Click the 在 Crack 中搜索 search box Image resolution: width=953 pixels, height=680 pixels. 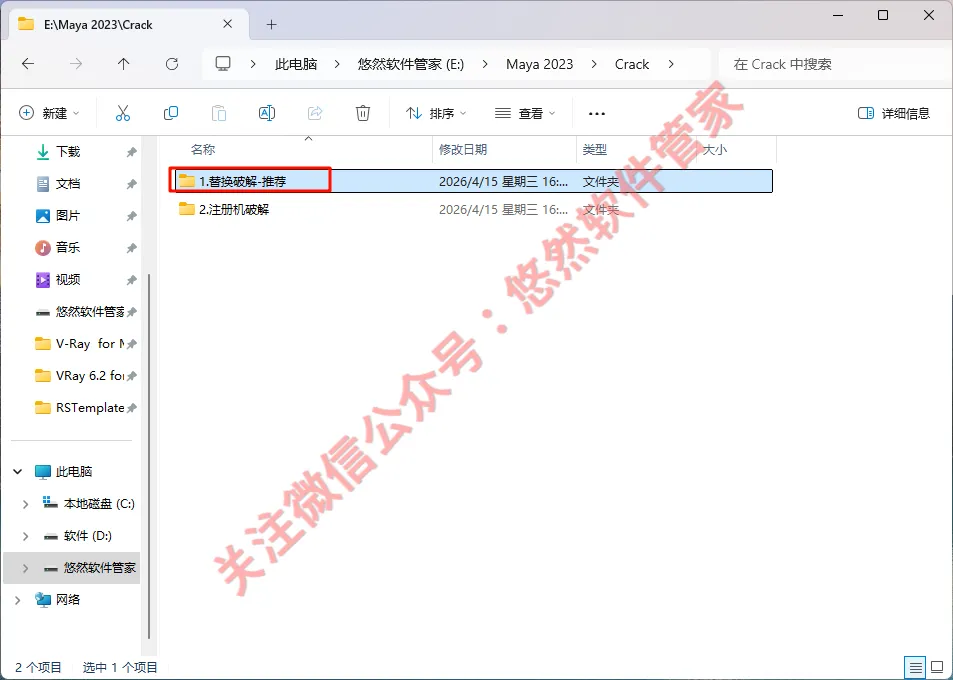pyautogui.click(x=833, y=64)
